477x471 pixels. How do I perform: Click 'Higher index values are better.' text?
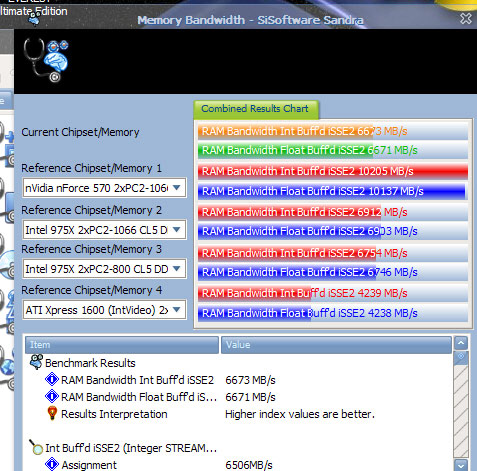pos(300,414)
